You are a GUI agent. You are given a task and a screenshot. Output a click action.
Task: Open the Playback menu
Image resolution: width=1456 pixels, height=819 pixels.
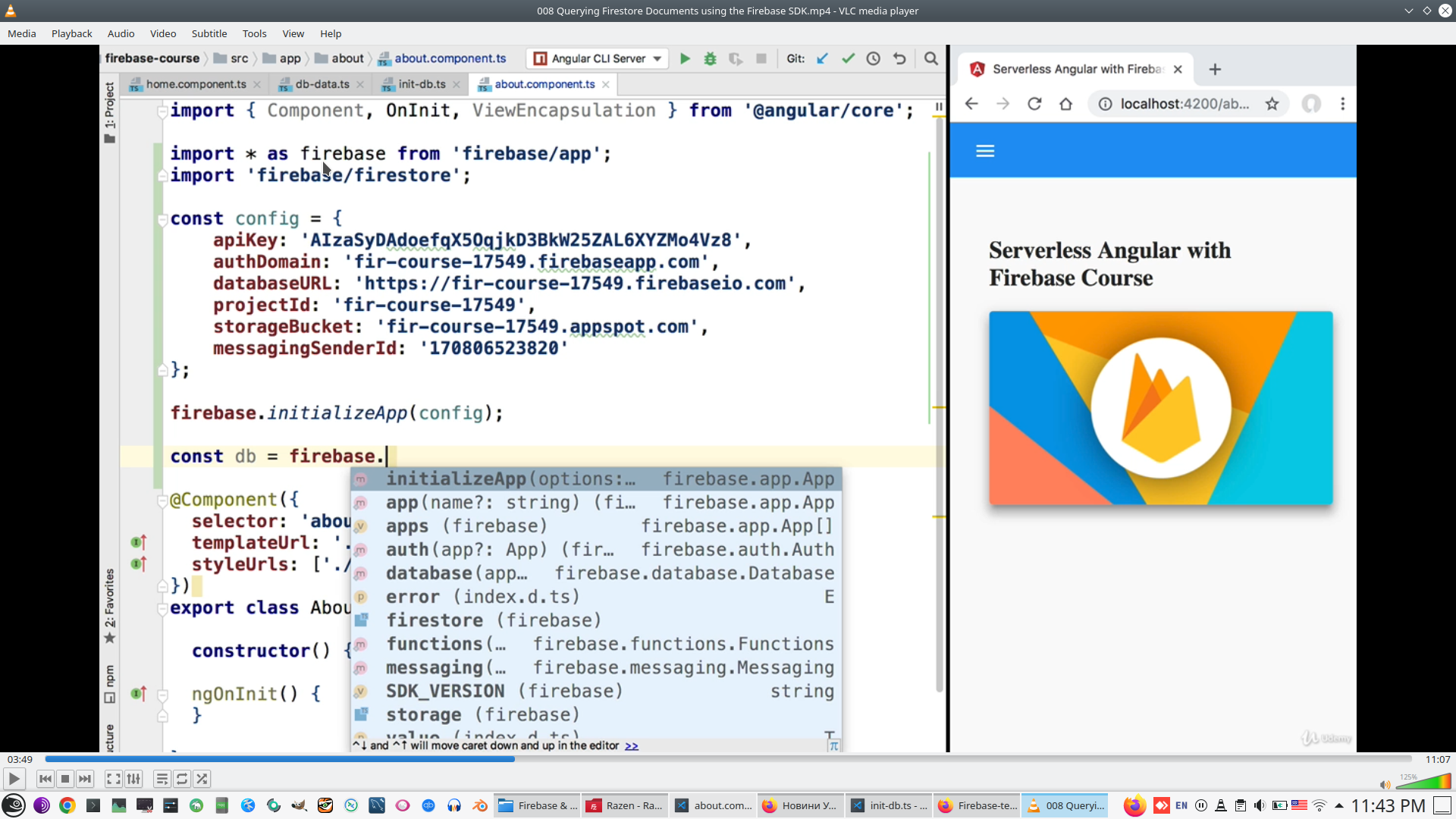71,33
